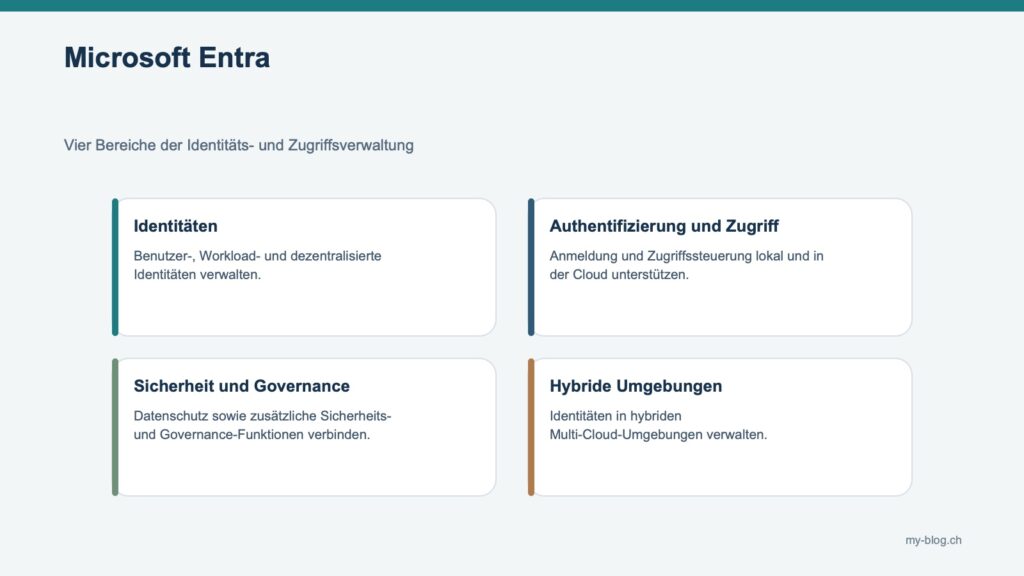Select the Sicherheit und Governance heading
The image size is (1024, 576).
[x=242, y=386]
